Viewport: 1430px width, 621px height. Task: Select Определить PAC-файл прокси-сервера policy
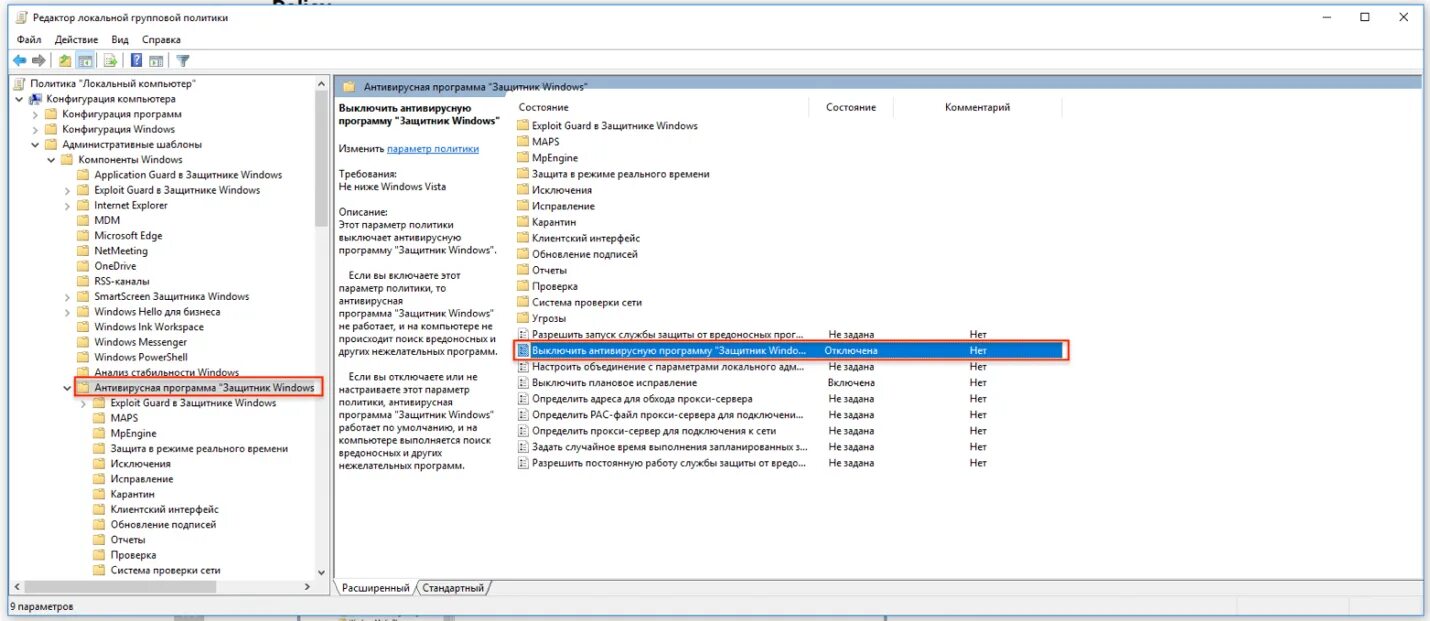(x=668, y=415)
